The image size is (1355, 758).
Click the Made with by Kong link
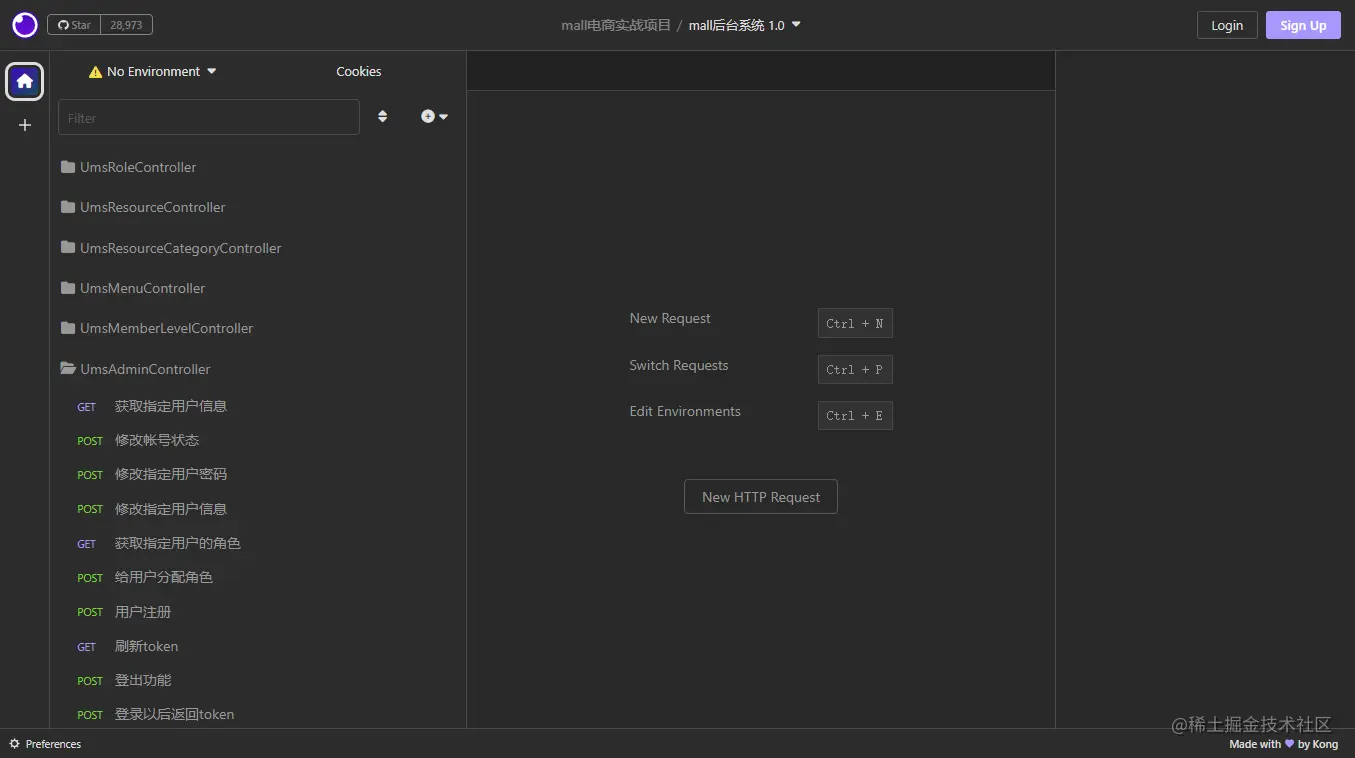point(1284,744)
